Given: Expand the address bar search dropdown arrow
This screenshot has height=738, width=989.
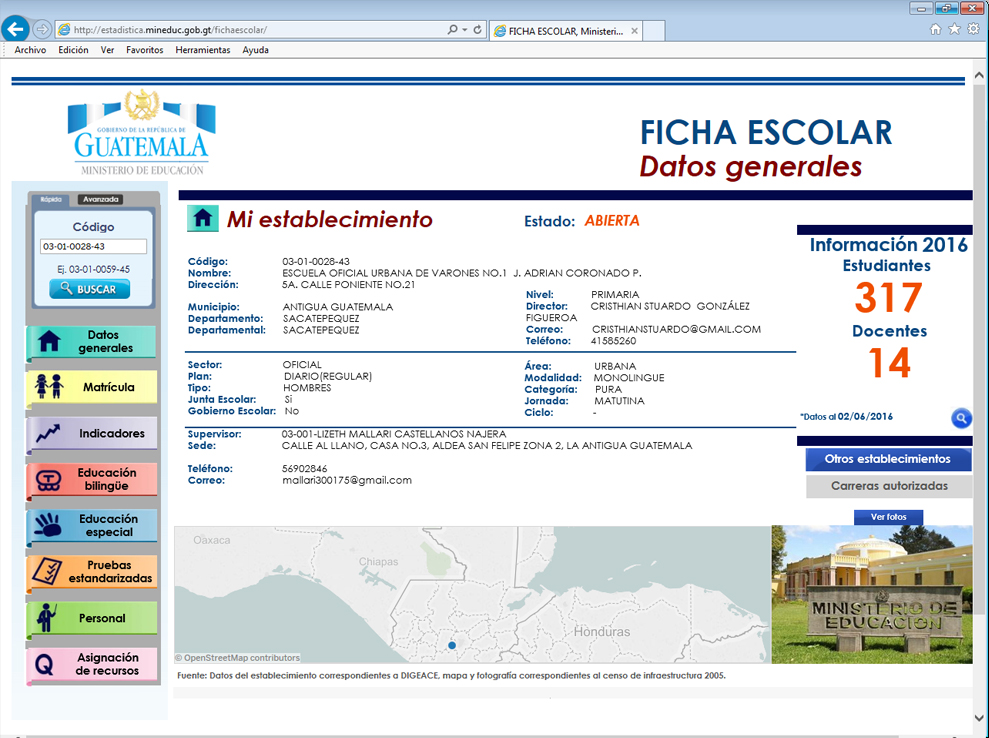Looking at the screenshot, I should pos(465,30).
